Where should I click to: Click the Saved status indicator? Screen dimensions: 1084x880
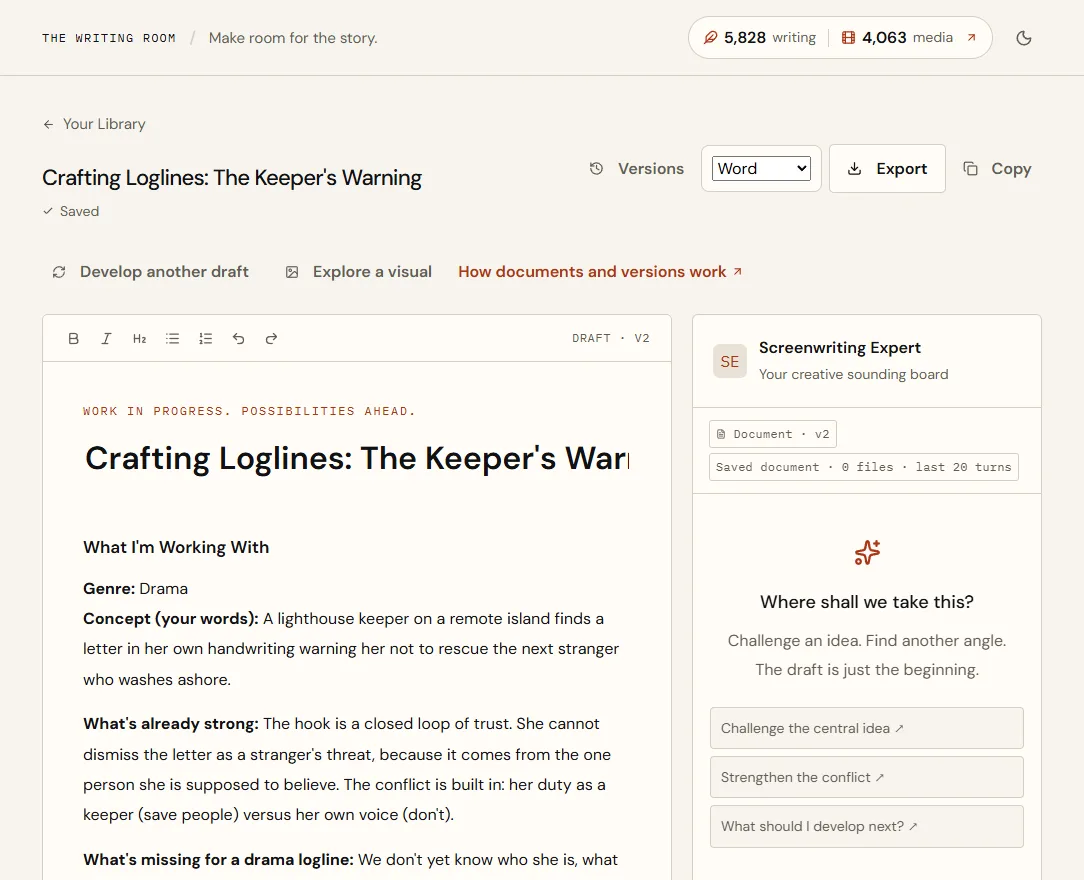(71, 212)
